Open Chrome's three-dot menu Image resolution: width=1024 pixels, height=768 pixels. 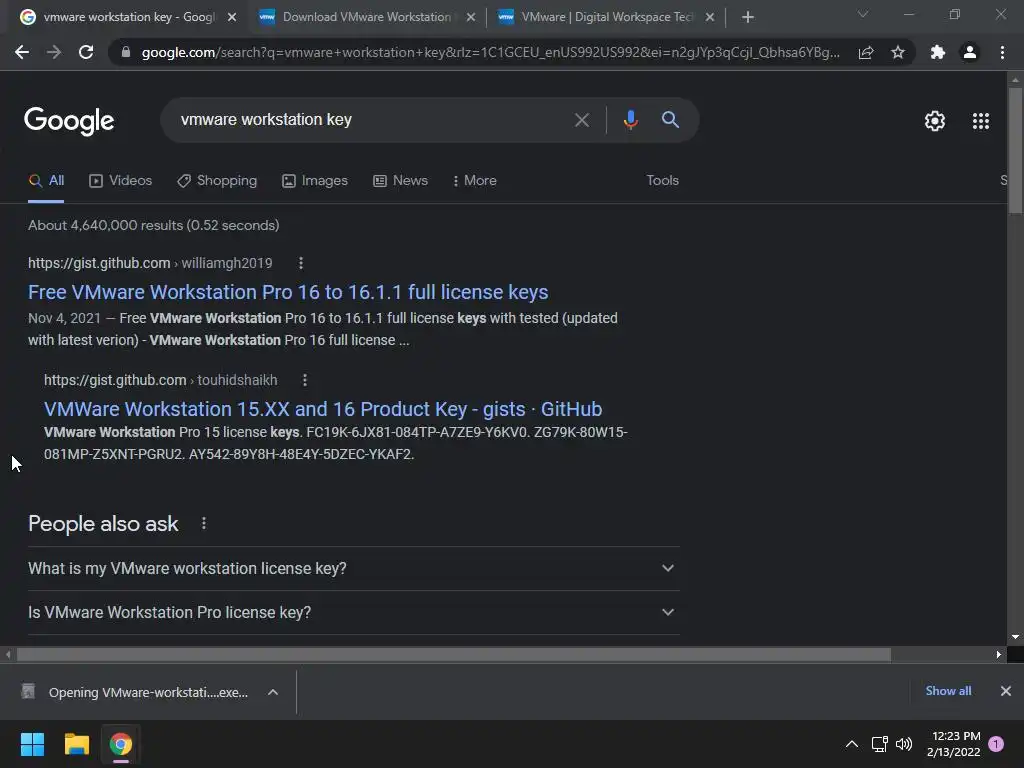[1002, 52]
